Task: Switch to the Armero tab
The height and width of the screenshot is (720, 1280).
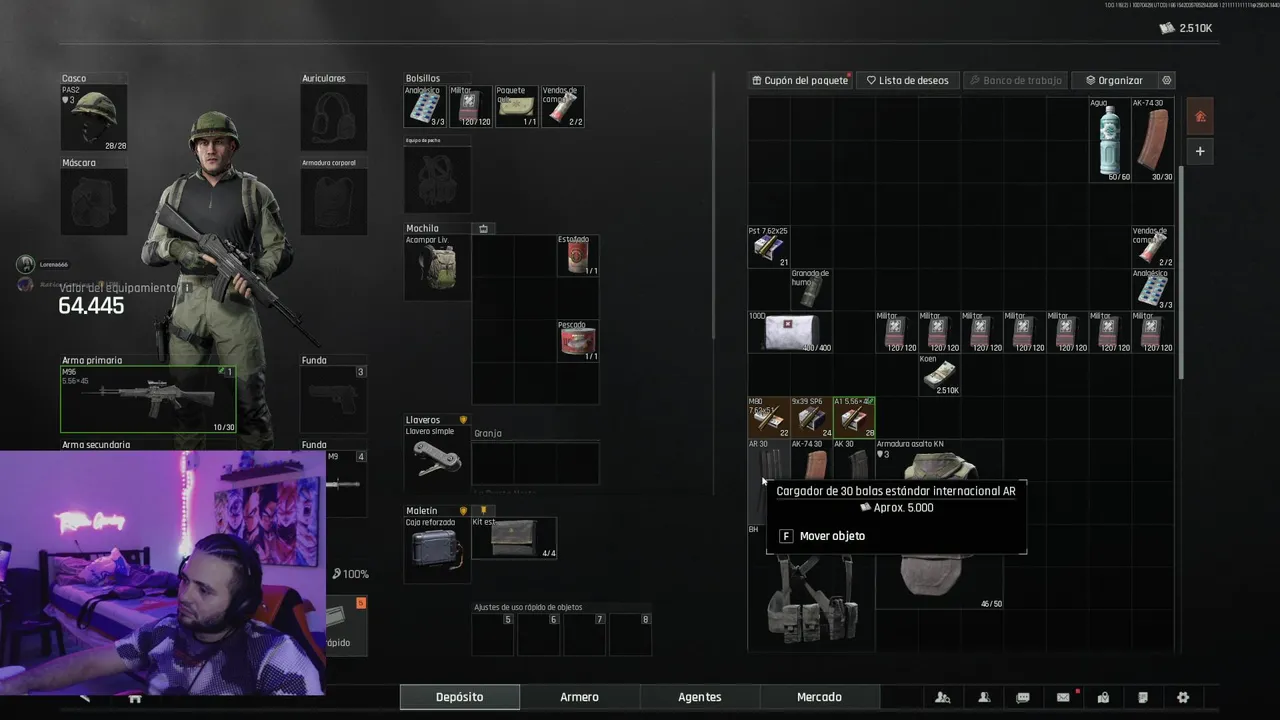Action: click(x=579, y=697)
